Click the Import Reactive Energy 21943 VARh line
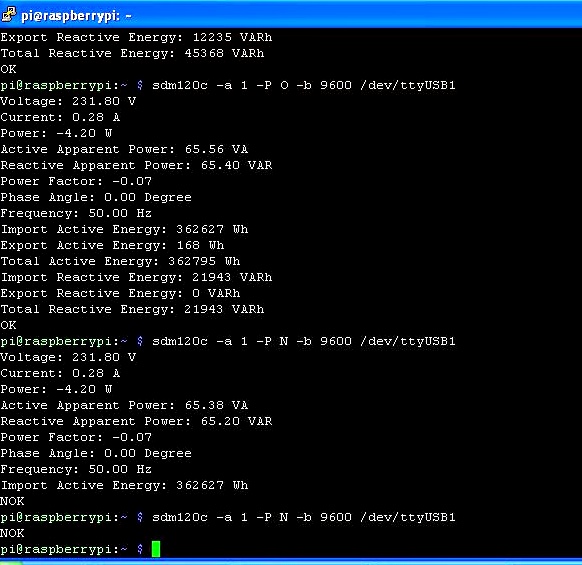 coord(136,277)
